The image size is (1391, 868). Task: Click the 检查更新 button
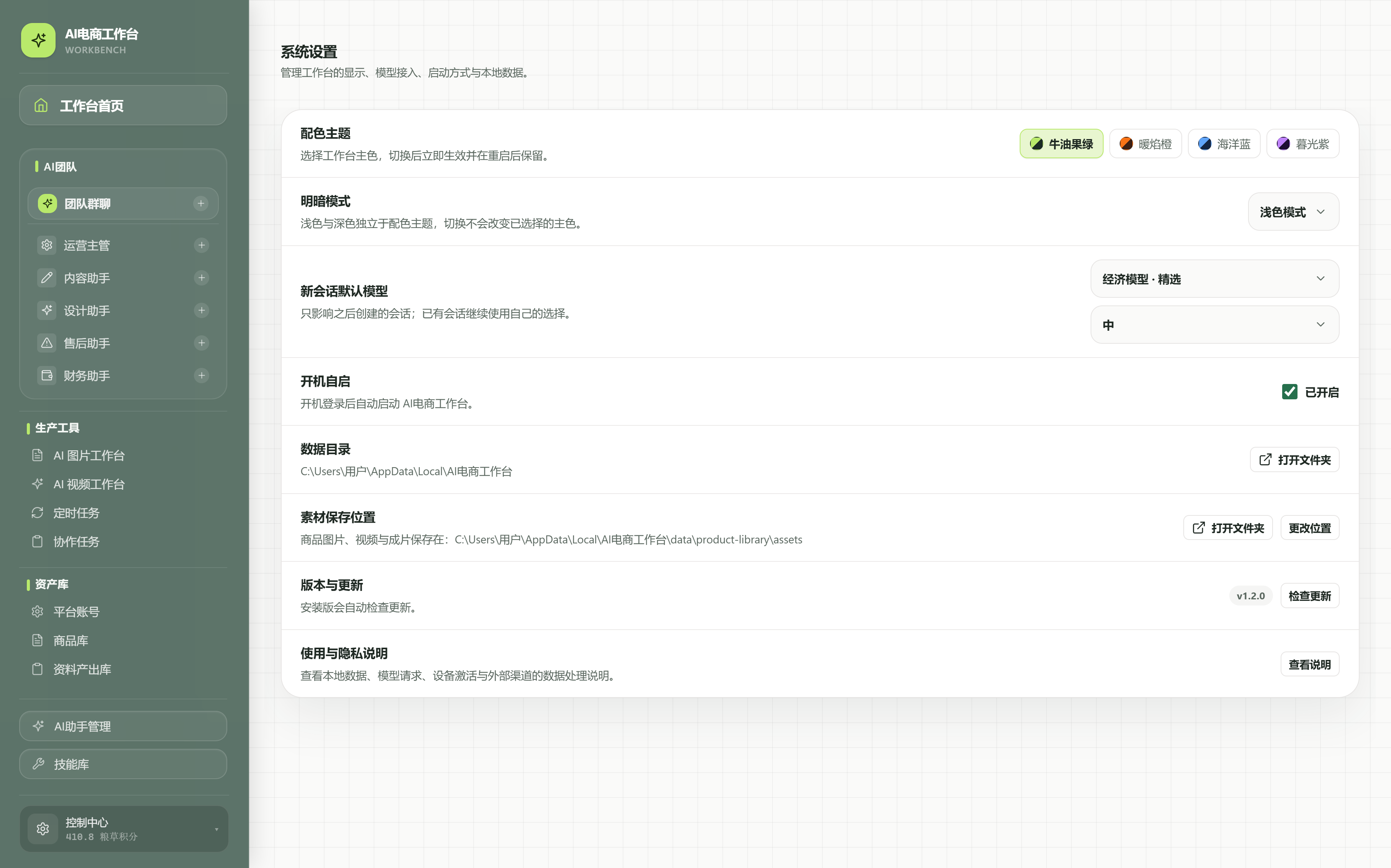(1310, 596)
